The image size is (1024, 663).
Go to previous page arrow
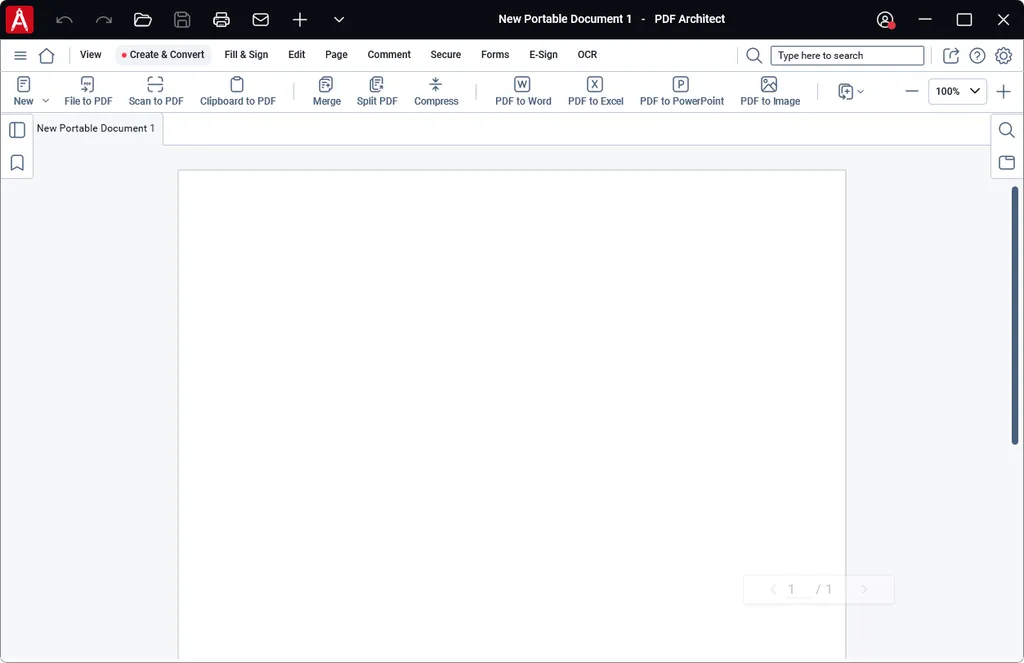coord(773,589)
